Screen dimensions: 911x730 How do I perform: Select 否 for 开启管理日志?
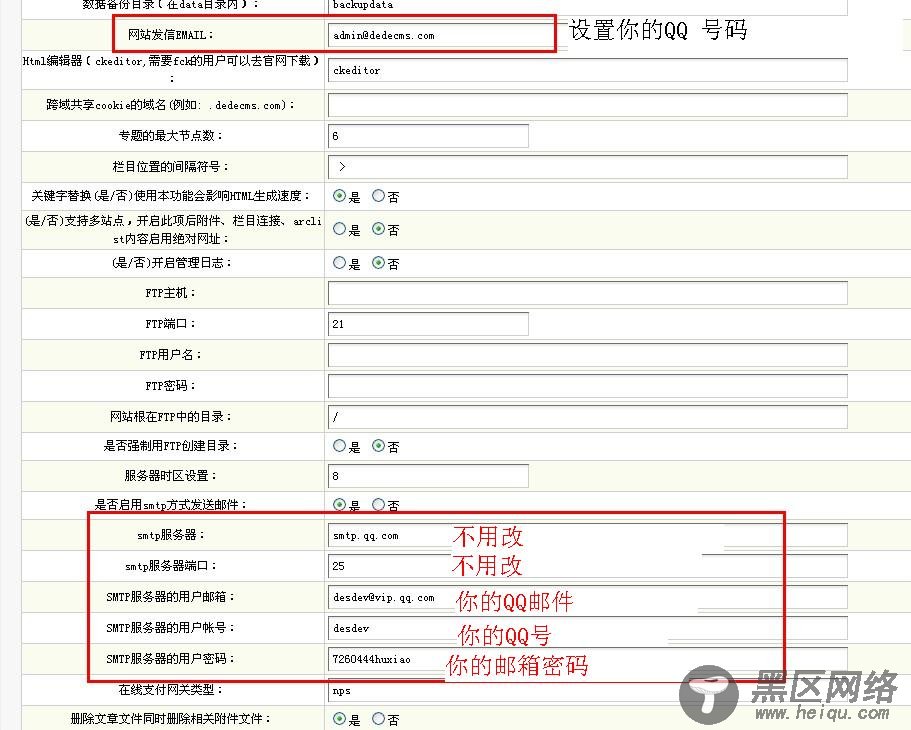click(x=378, y=263)
